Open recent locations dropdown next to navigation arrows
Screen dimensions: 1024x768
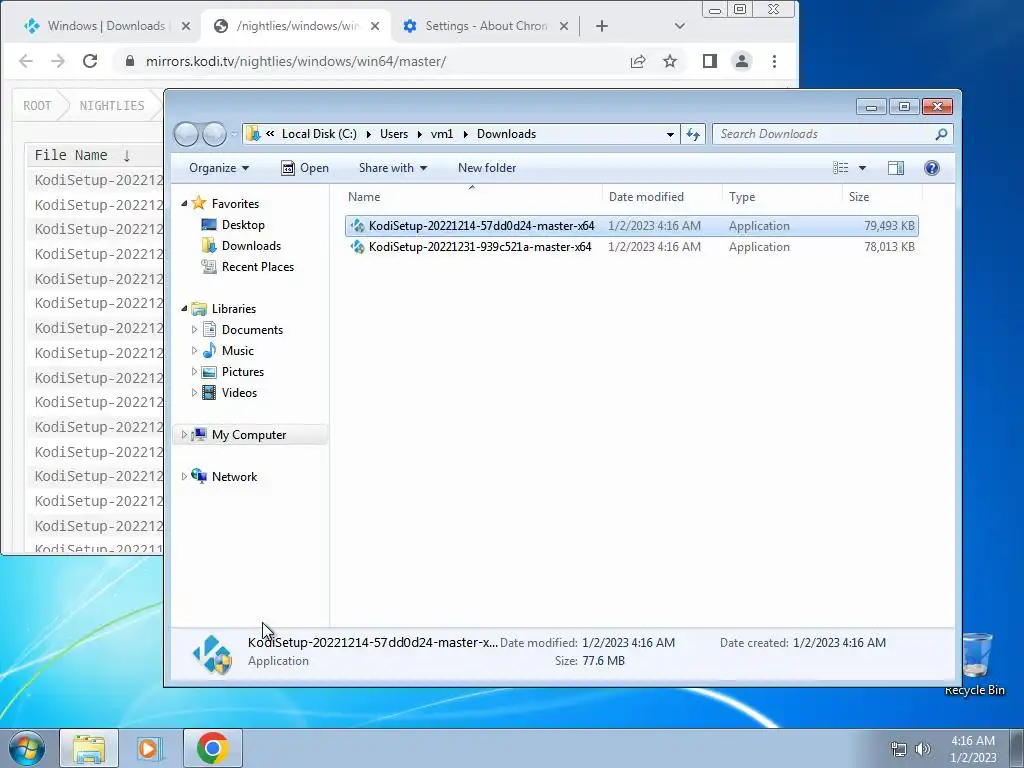[234, 135]
